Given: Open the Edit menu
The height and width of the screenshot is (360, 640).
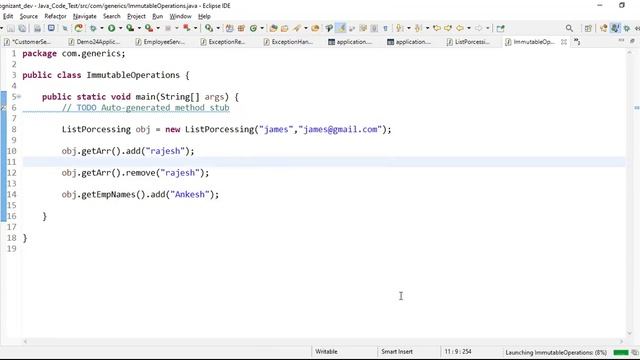Looking at the screenshot, I should pos(8,16).
